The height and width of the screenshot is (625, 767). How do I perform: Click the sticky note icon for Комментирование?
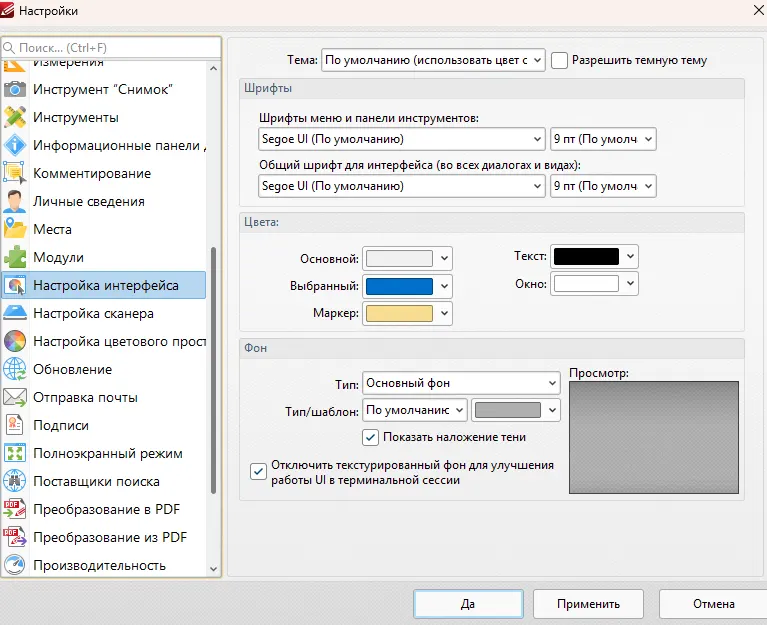tap(15, 173)
